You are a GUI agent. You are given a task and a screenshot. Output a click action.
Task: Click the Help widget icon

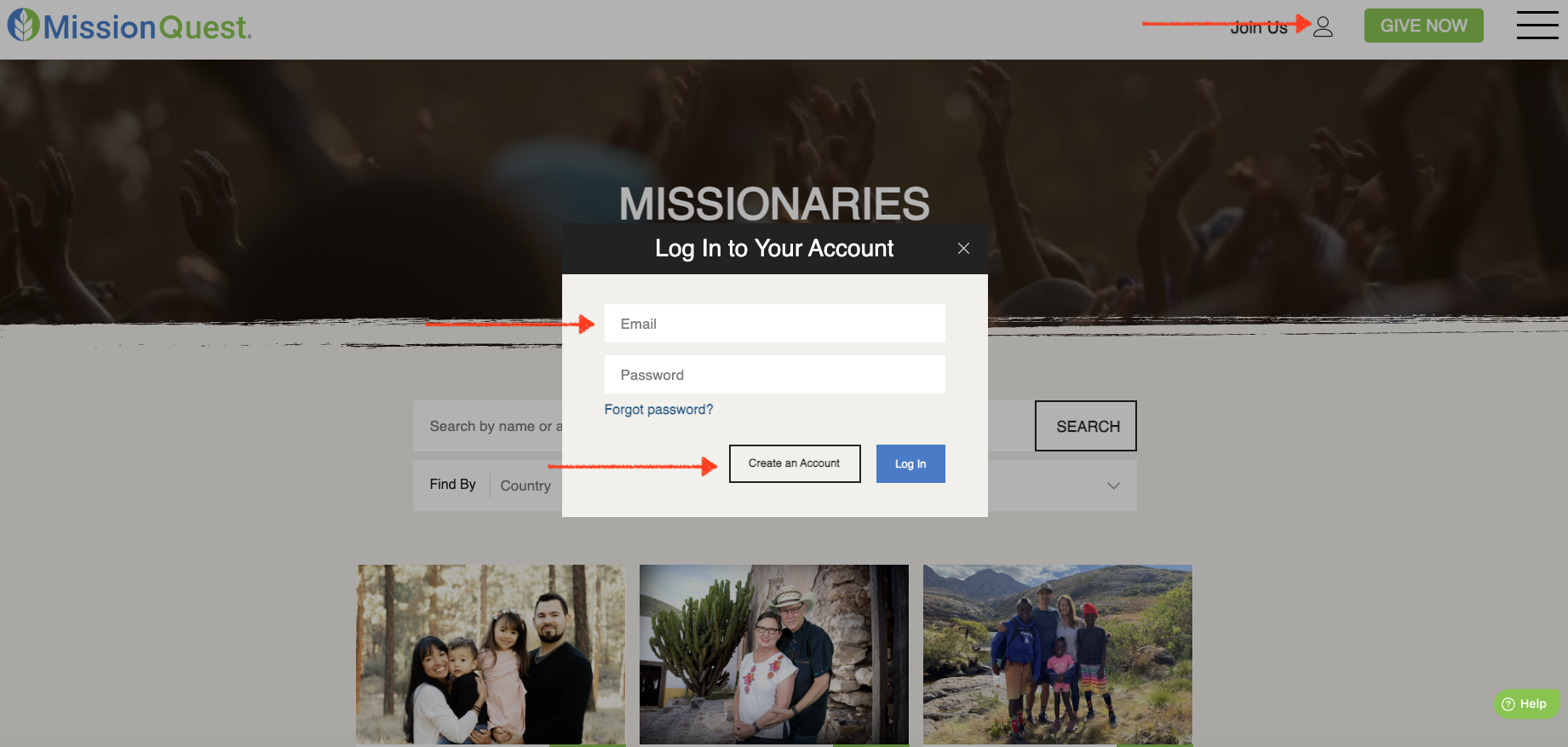point(1508,704)
